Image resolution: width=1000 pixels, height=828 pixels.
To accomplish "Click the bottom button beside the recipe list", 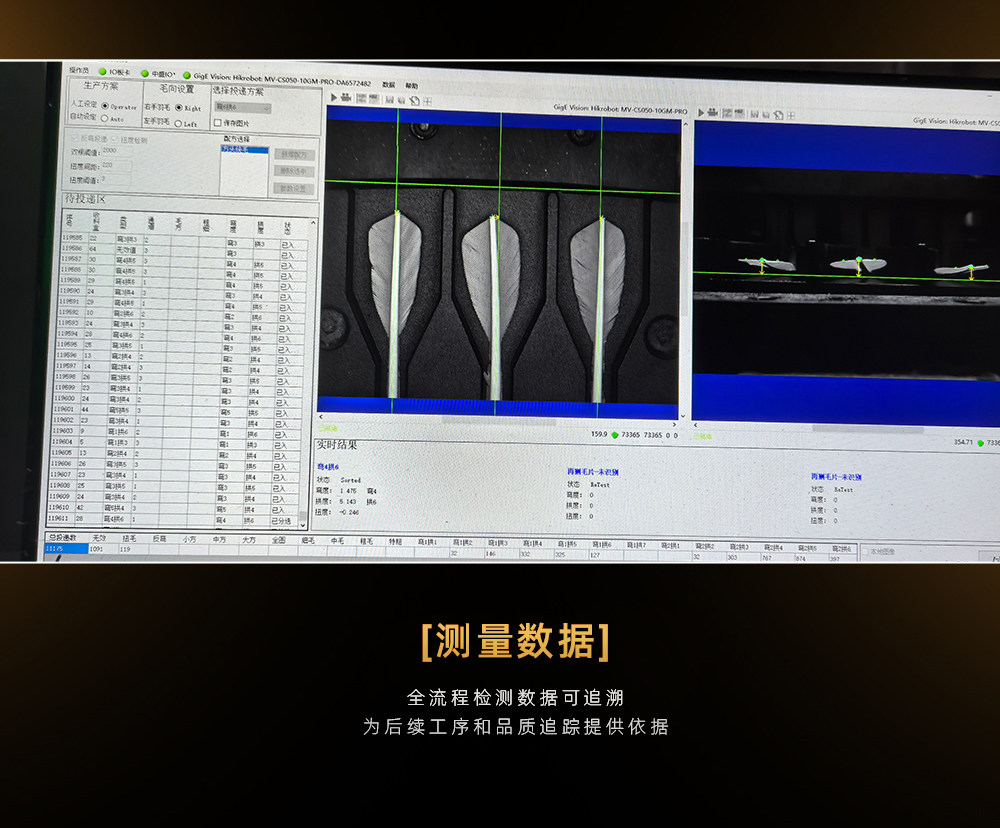I will pos(293,188).
